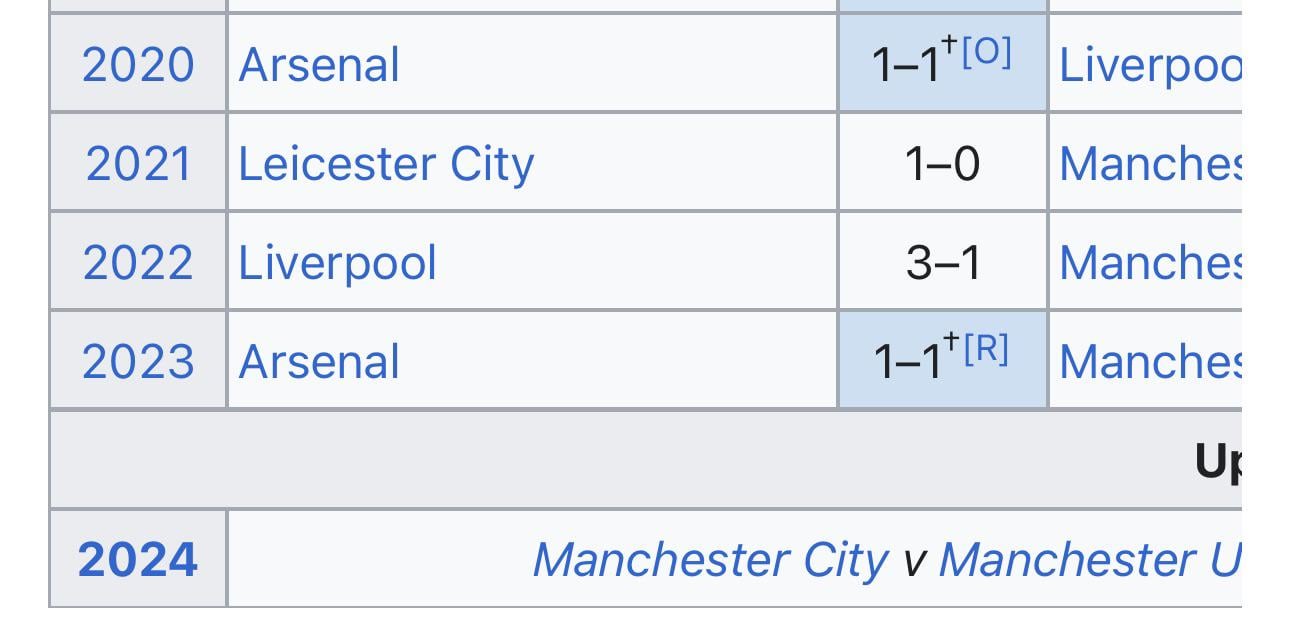Select the 3–1 score cell
The height and width of the screenshot is (628, 1290).
click(x=943, y=262)
